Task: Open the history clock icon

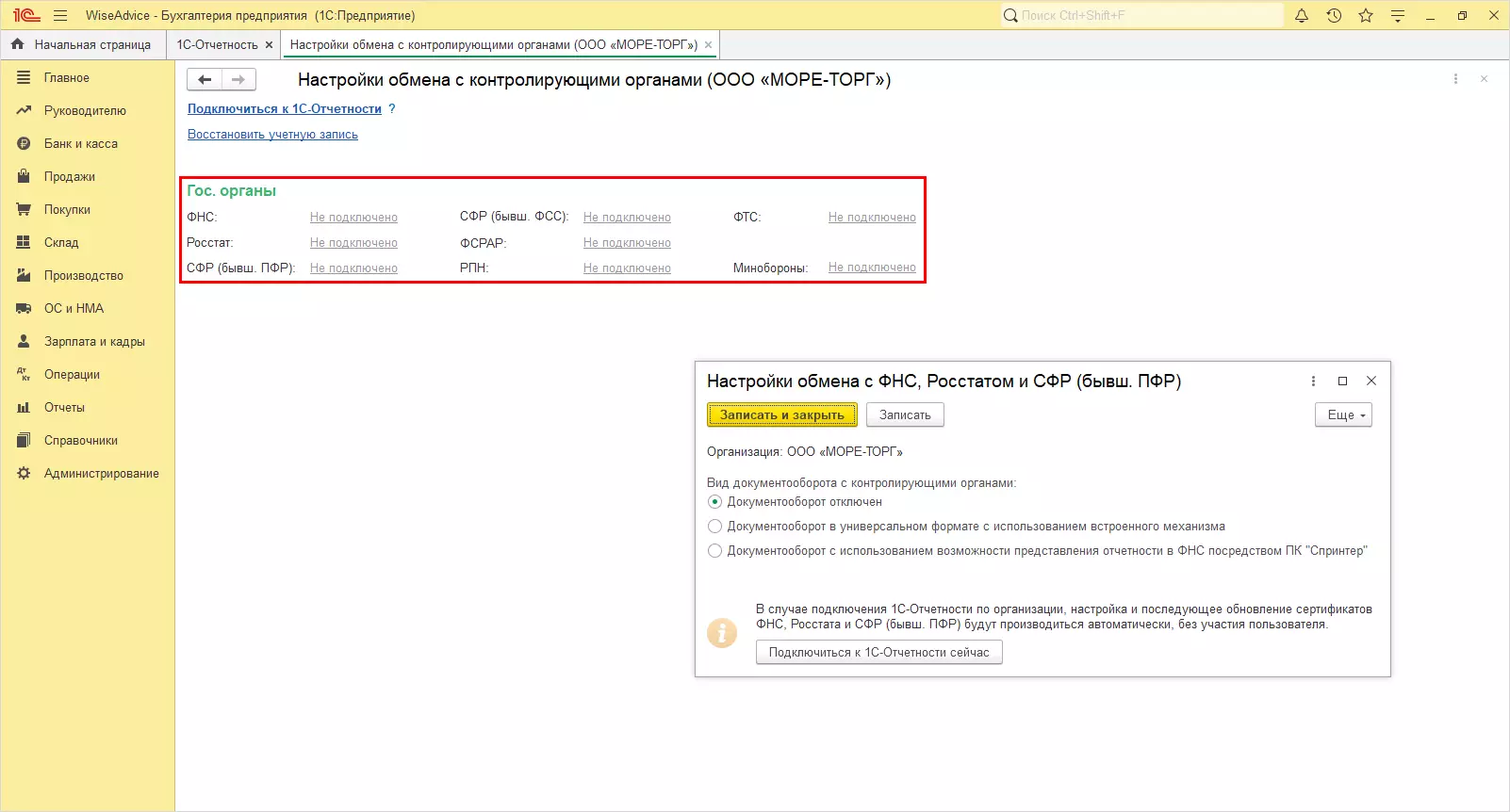Action: point(1334,15)
